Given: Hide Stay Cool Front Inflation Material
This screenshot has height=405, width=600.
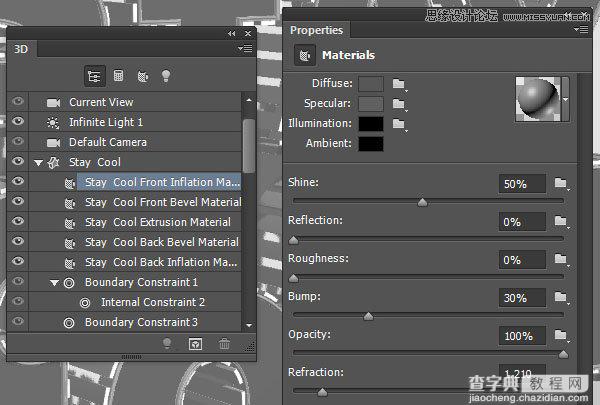Looking at the screenshot, I should coord(18,181).
